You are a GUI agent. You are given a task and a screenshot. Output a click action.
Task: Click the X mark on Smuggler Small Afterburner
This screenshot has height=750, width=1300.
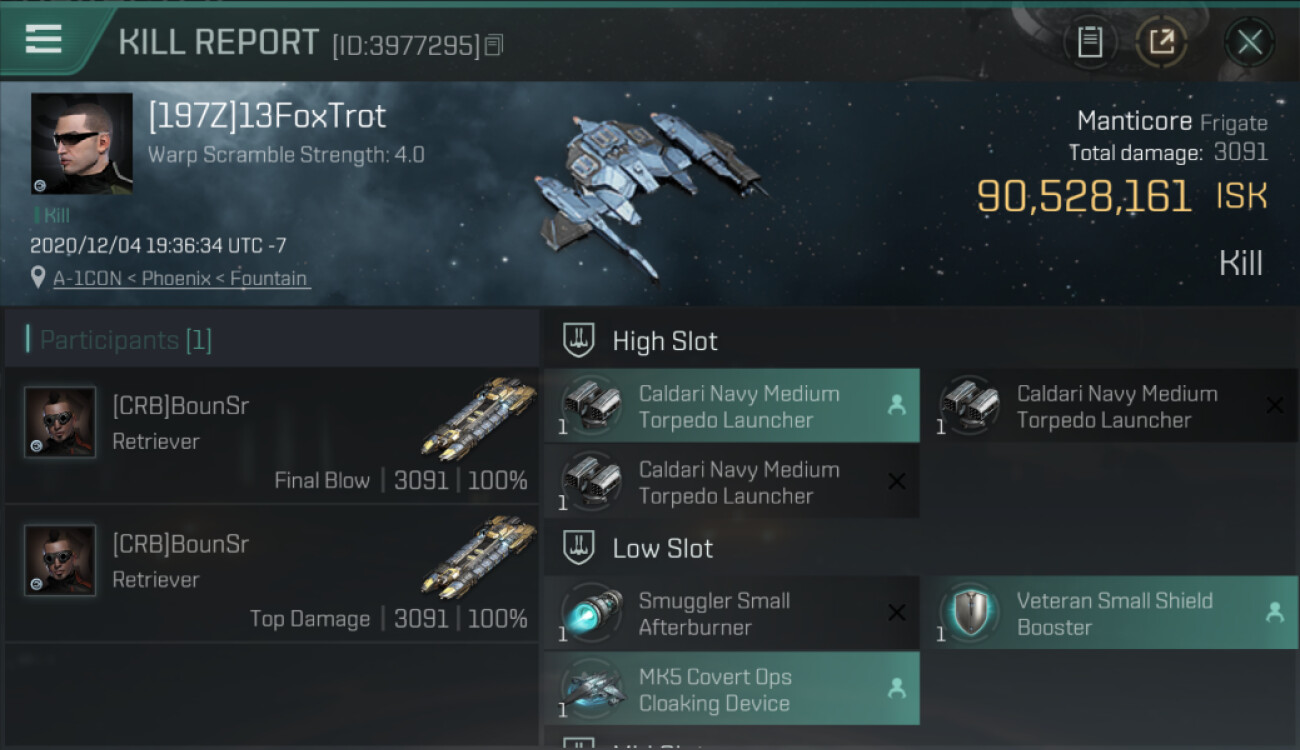pos(897,612)
